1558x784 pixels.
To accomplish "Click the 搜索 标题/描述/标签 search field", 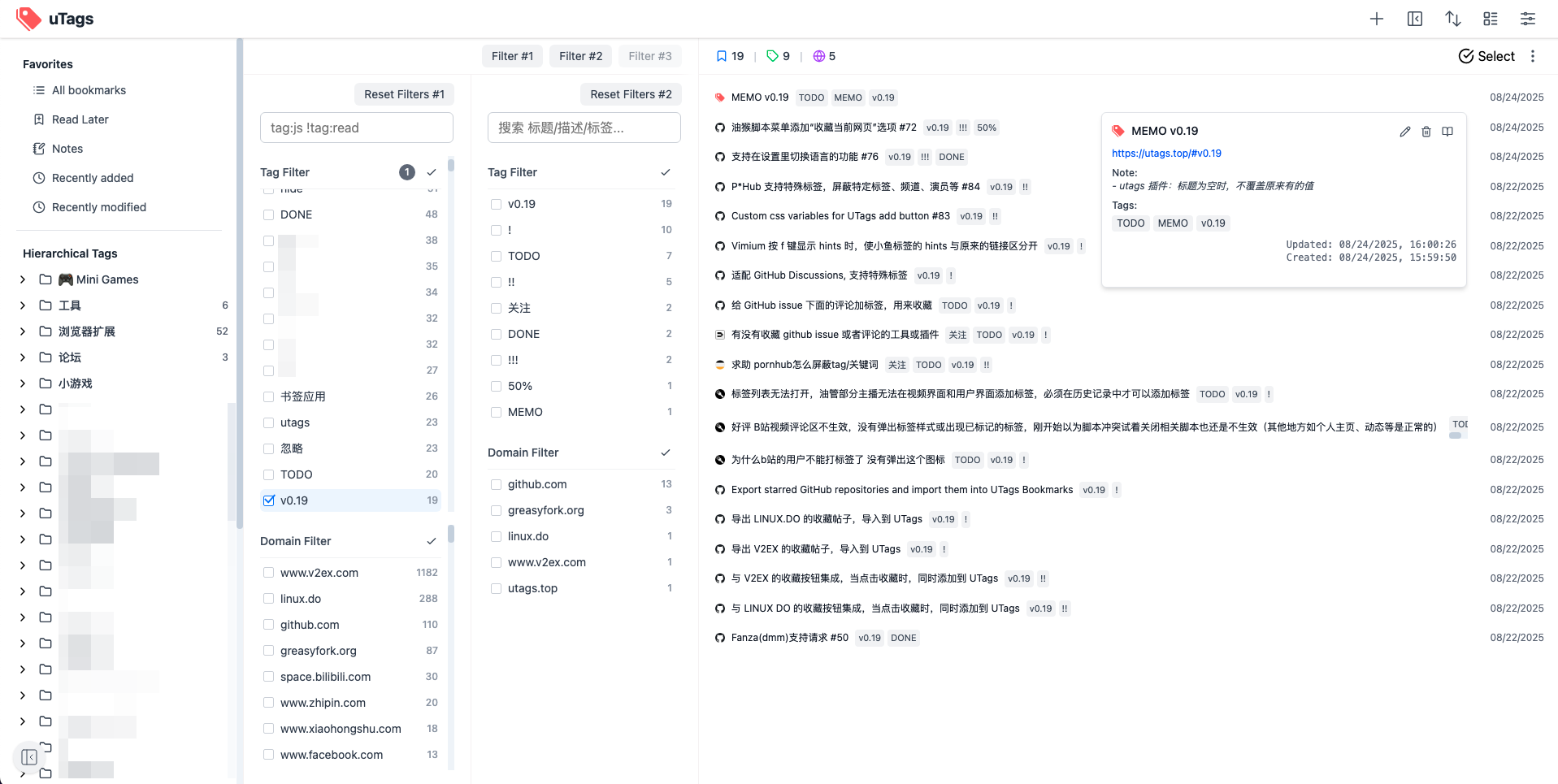I will (584, 128).
